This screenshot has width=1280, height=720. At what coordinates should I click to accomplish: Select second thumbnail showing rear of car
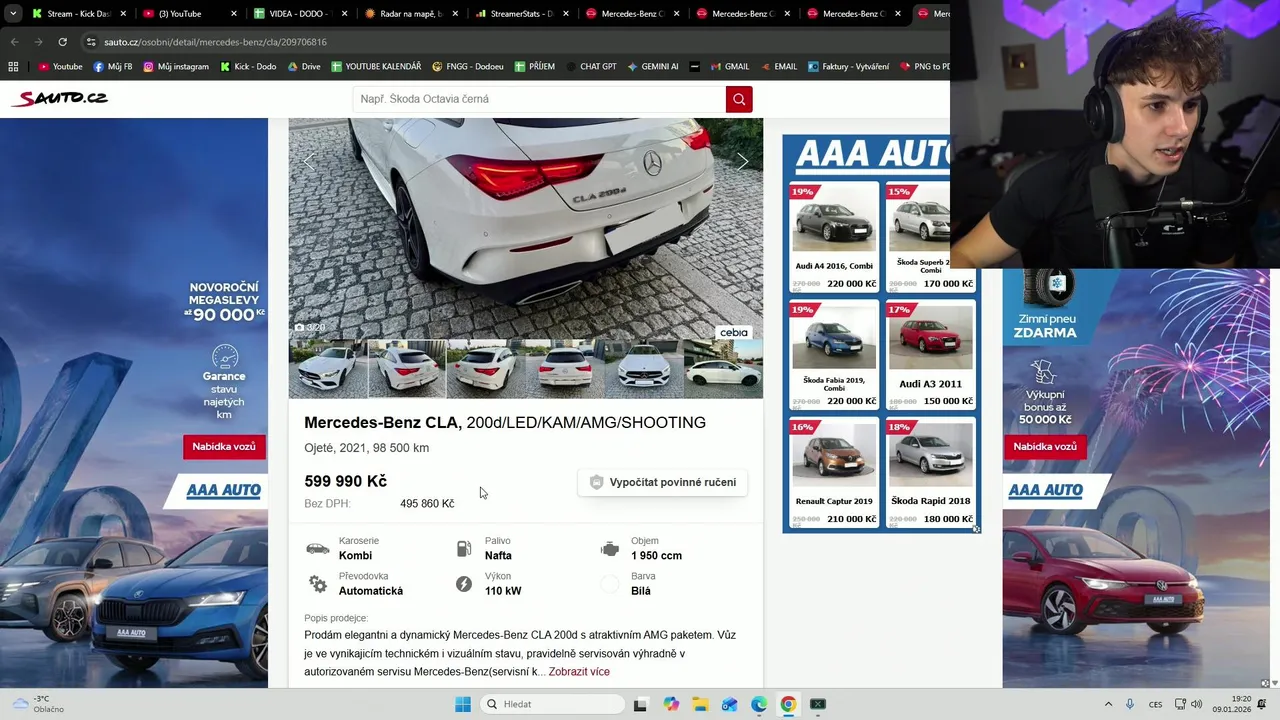pyautogui.click(x=407, y=369)
